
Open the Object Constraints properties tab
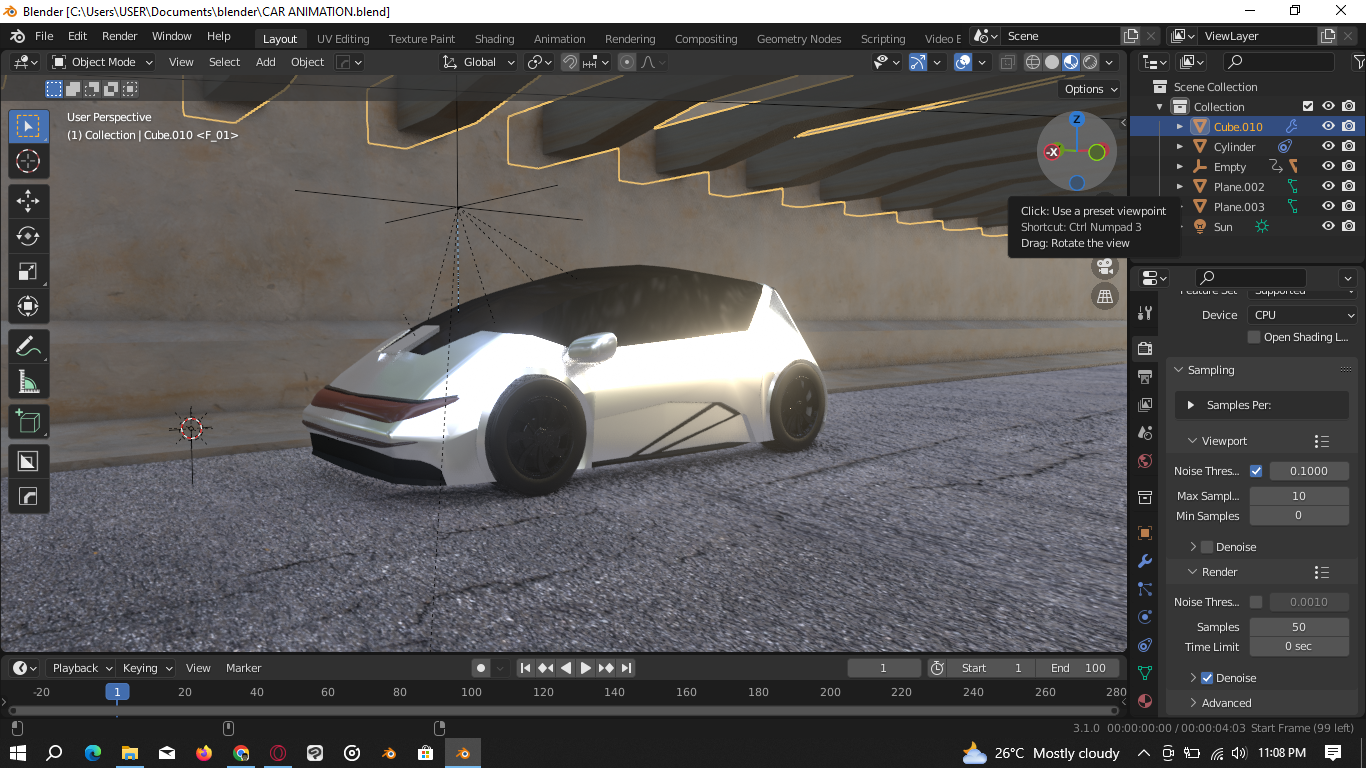tap(1145, 645)
